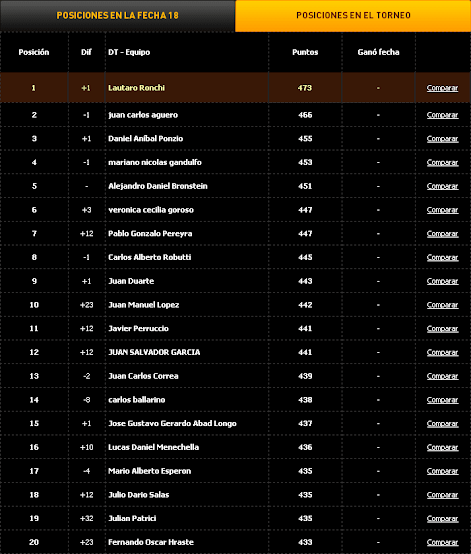Open Comparar for Lucas Daniel Menechella
The height and width of the screenshot is (554, 471).
coord(442,447)
